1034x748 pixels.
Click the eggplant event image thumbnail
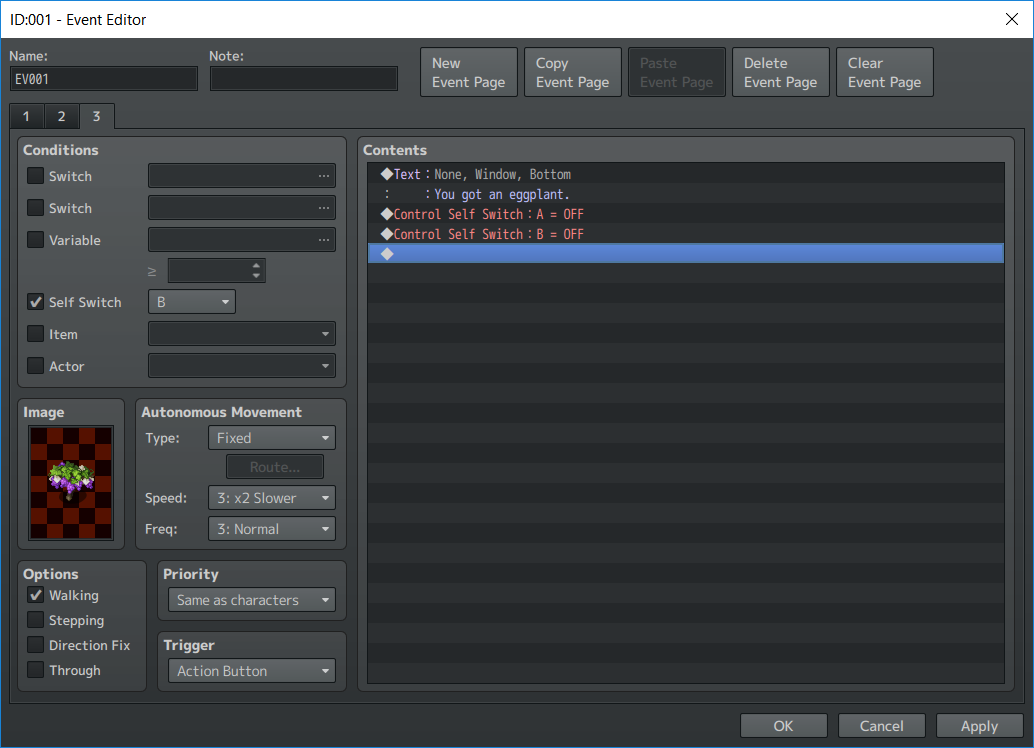coord(71,483)
